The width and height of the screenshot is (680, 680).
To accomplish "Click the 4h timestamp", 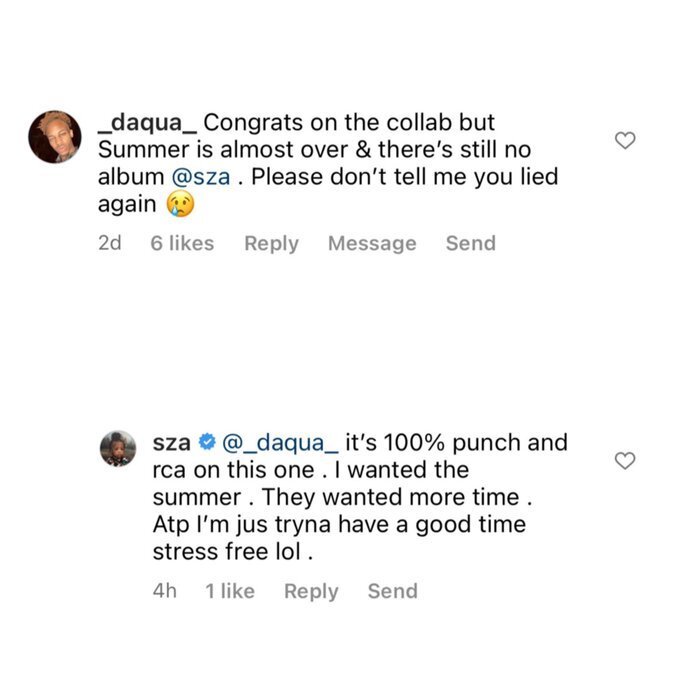I will 165,591.
